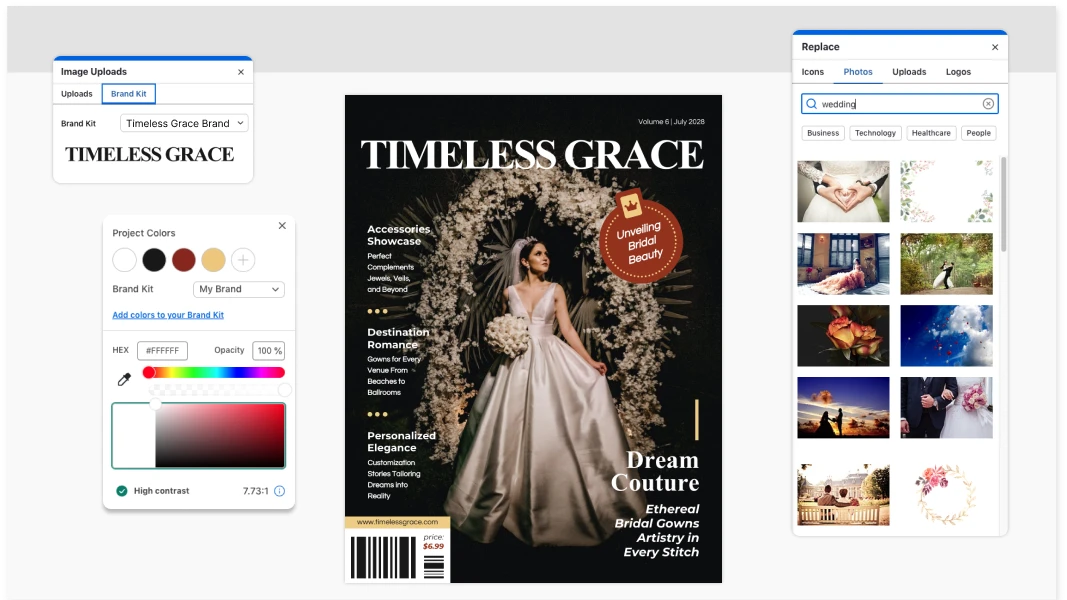1067x600 pixels.
Task: Click the wedding photo search field
Action: pos(900,104)
